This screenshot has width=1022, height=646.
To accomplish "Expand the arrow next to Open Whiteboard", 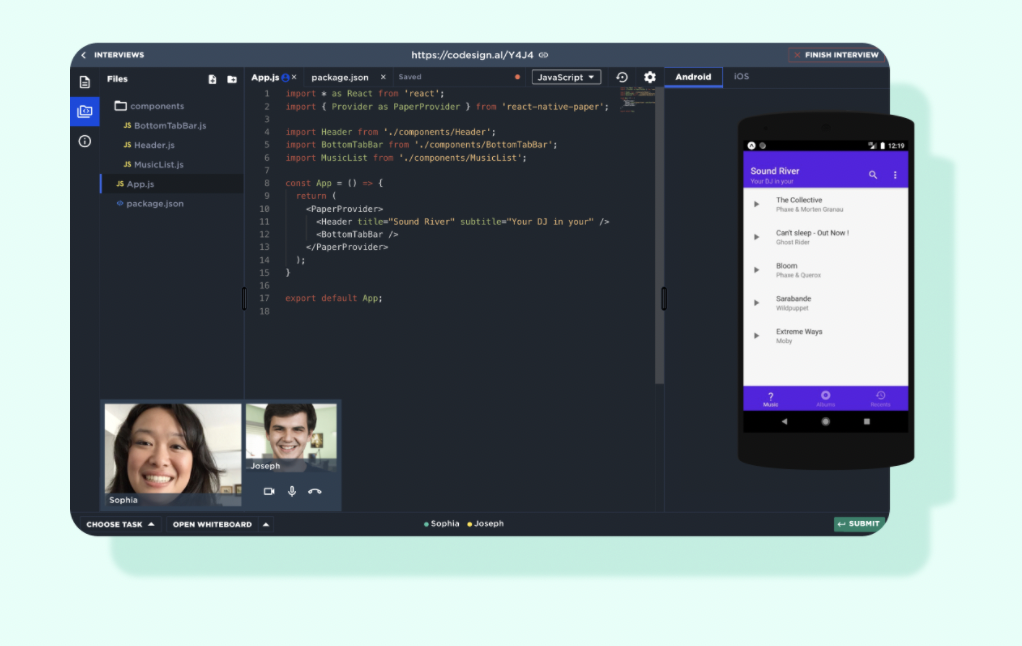I will pyautogui.click(x=266, y=524).
